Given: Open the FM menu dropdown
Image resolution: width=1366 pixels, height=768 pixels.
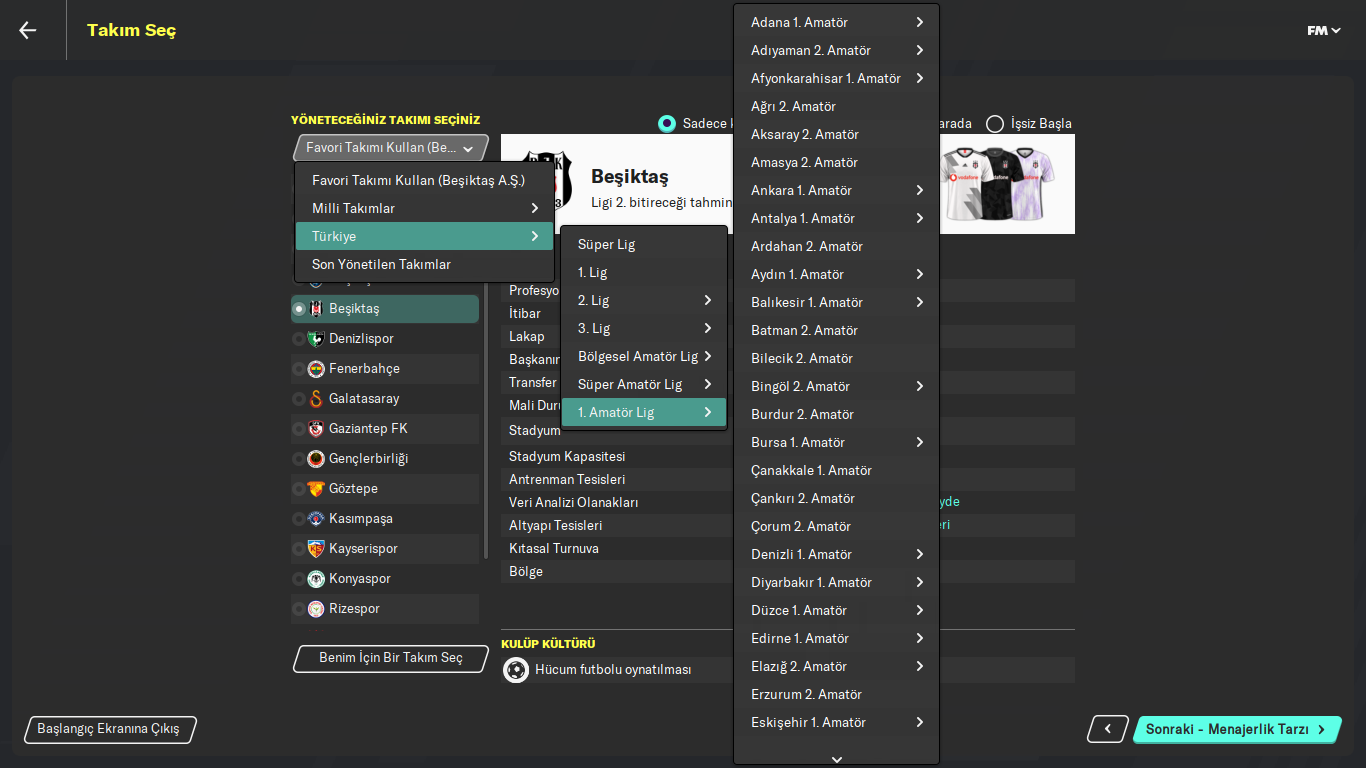Looking at the screenshot, I should (1323, 31).
